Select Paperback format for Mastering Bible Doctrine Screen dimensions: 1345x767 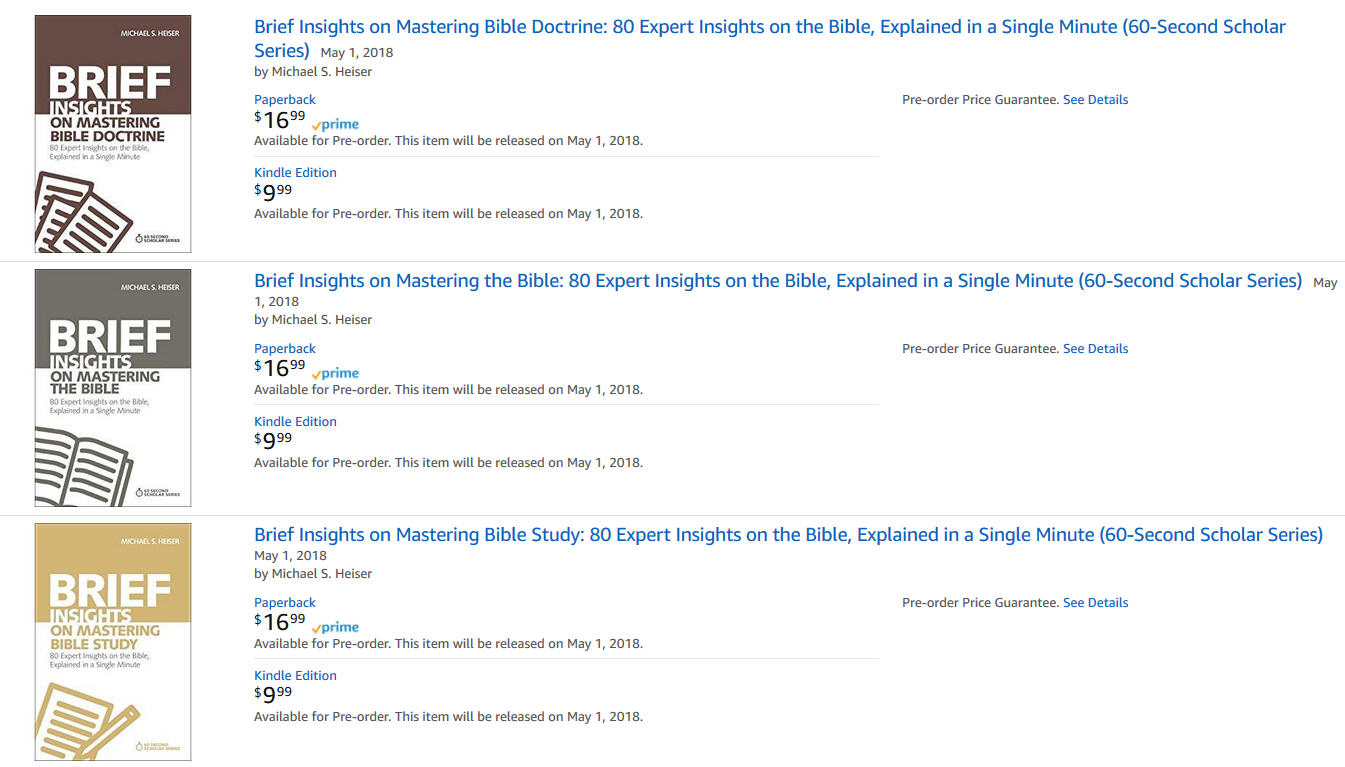pos(285,99)
